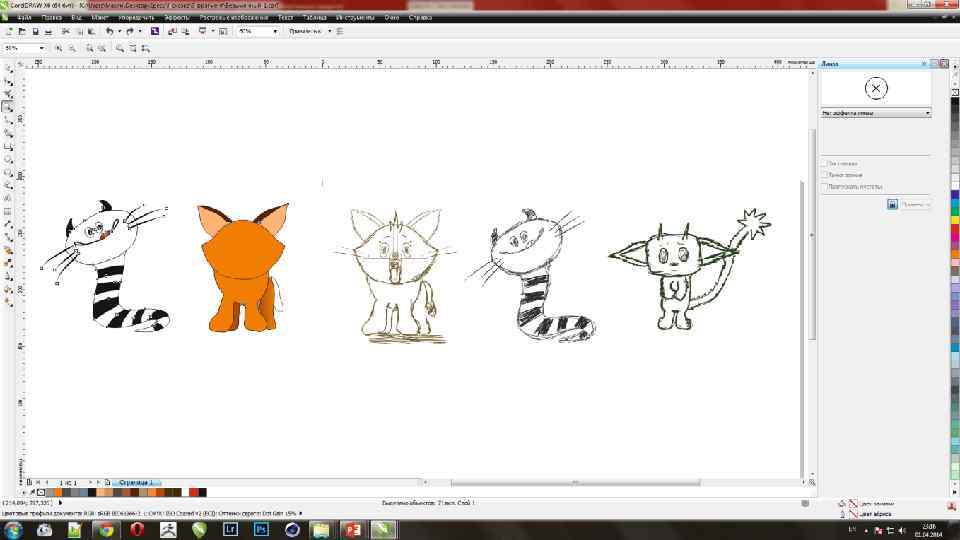Screen dimensions: 960x540
Task: Pick the orange swatch in document palette
Action: (x=58, y=492)
